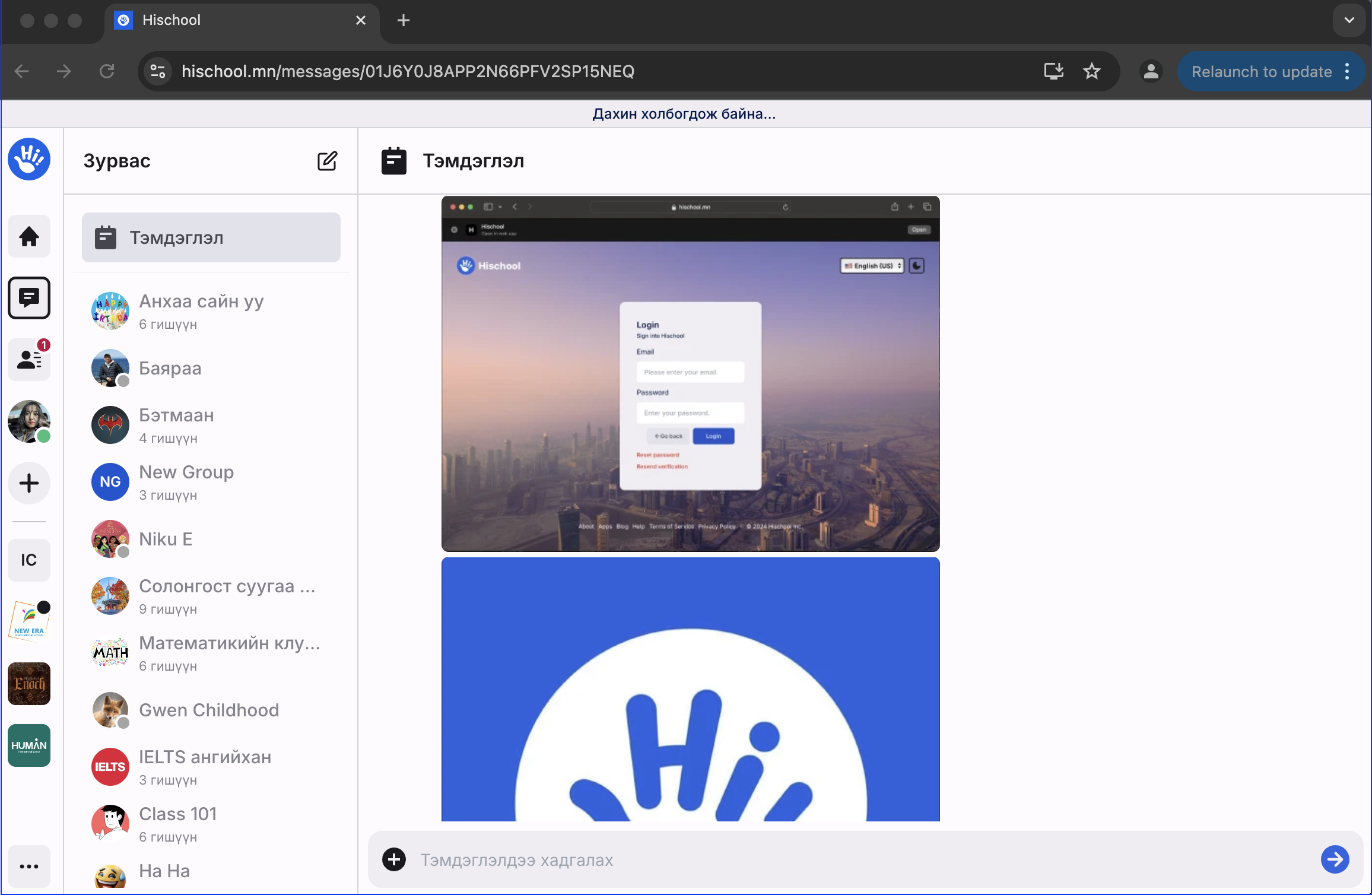Bookmark this page with the star icon
The image size is (1372, 895).
1091,71
